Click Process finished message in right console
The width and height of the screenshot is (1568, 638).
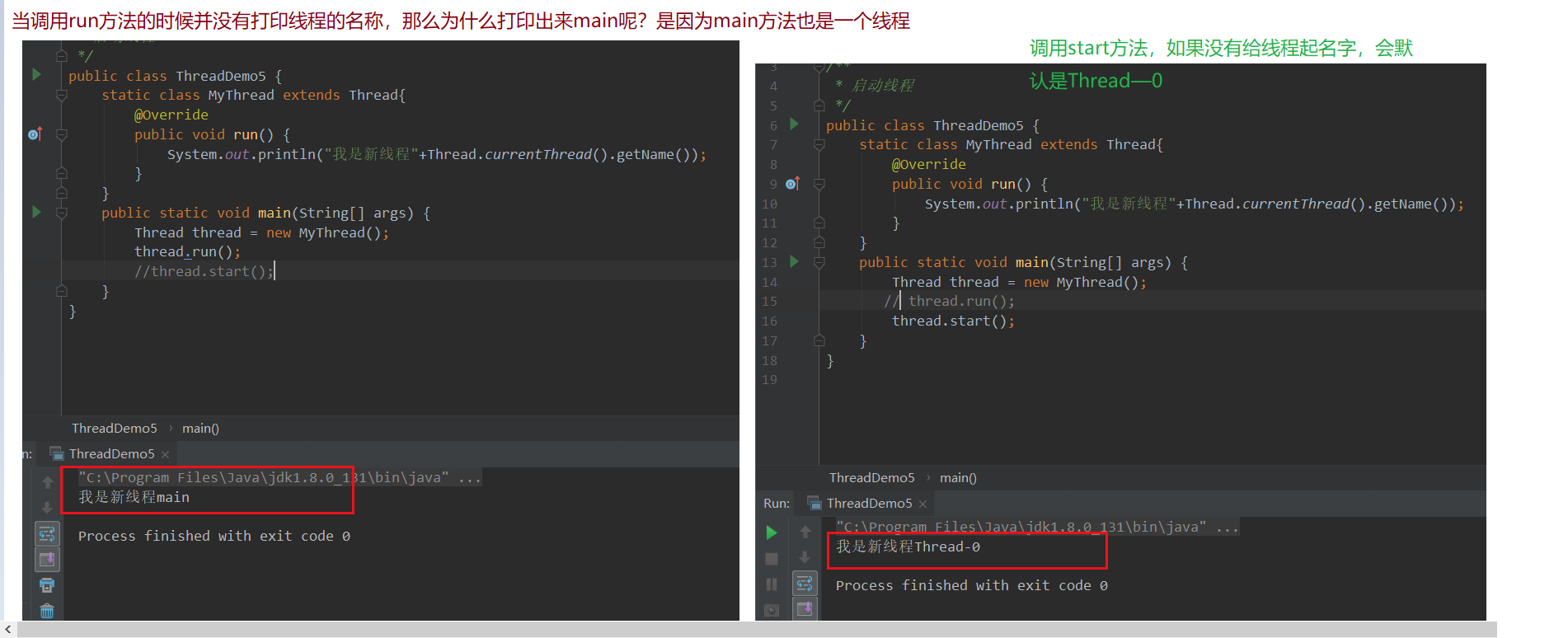click(972, 585)
